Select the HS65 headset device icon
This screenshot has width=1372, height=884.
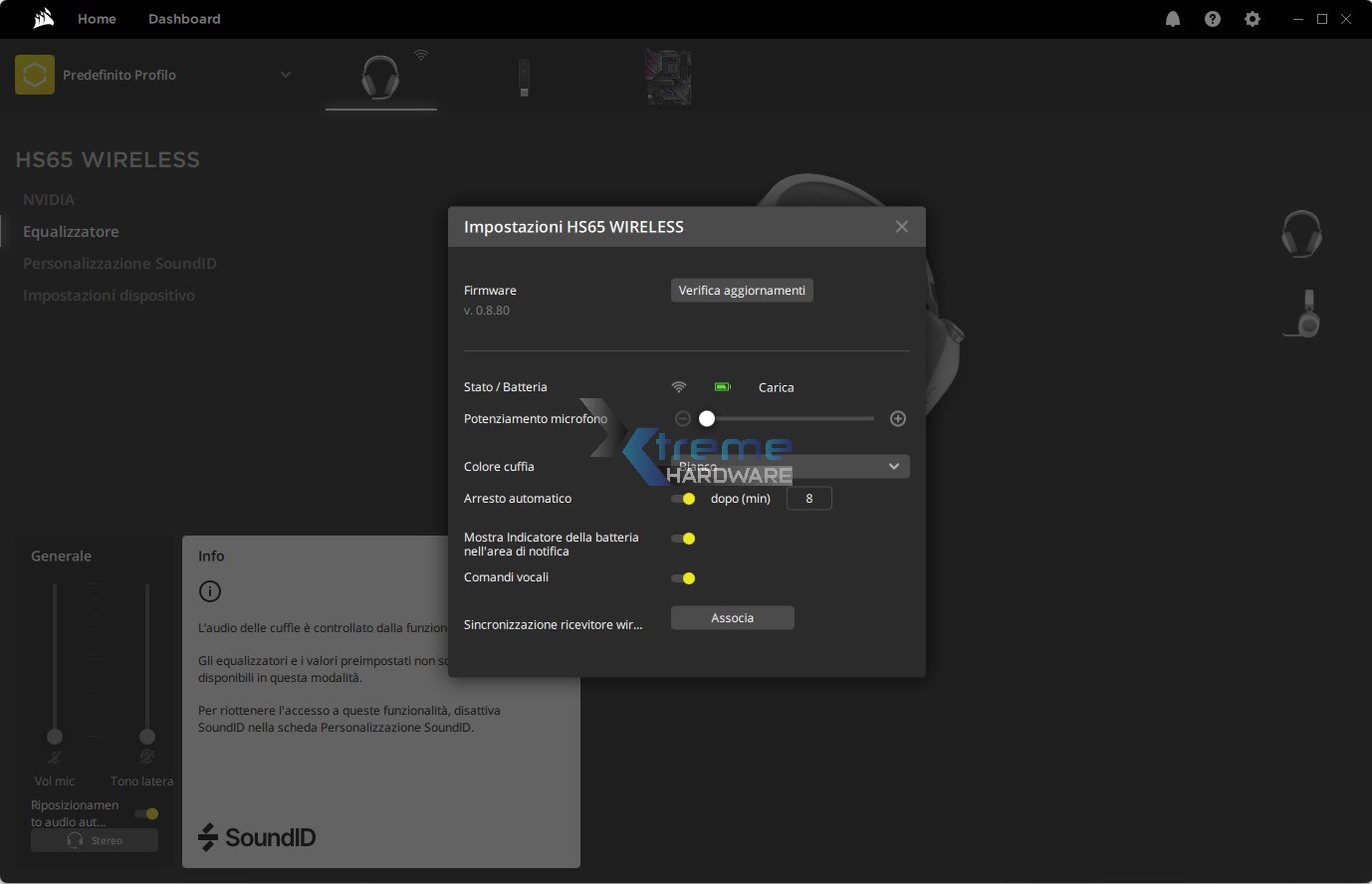(x=380, y=78)
